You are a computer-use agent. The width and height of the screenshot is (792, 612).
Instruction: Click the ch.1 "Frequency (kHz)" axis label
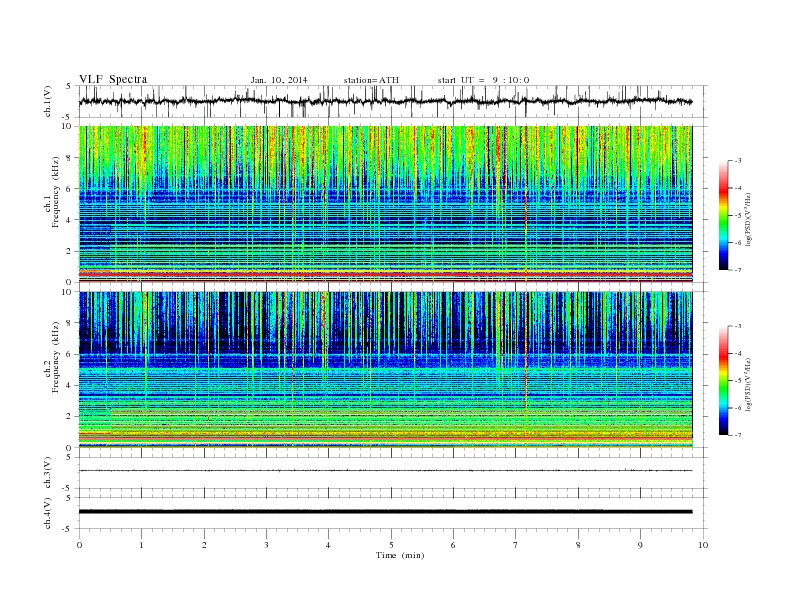coord(56,192)
